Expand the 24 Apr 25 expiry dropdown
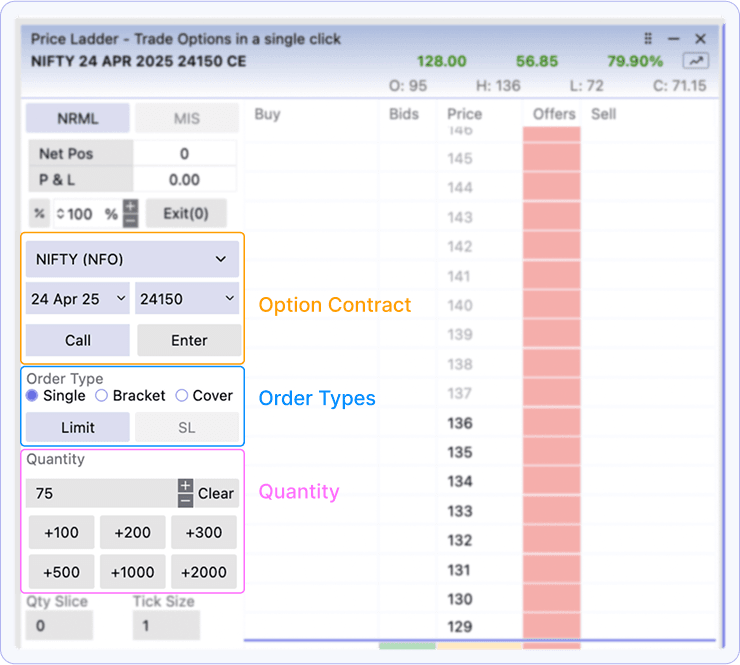740x665 pixels. (x=78, y=298)
